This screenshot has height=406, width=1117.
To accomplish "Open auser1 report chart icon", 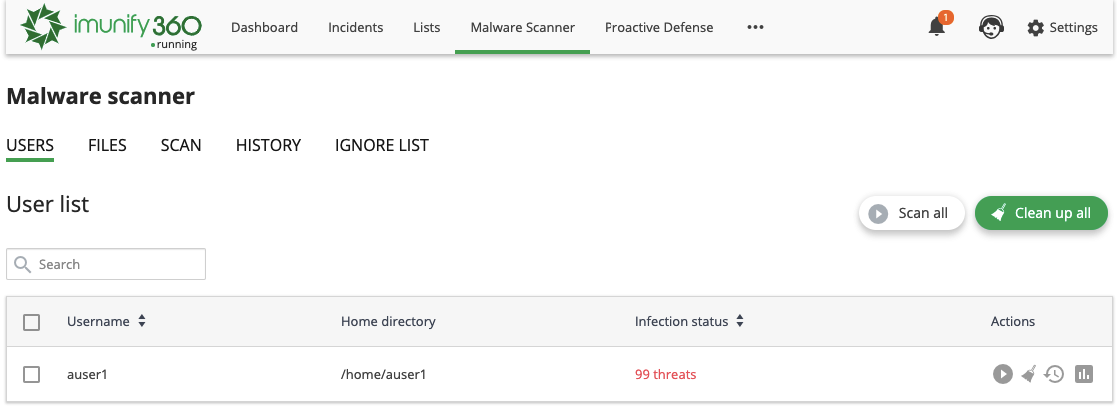I will coord(1084,374).
